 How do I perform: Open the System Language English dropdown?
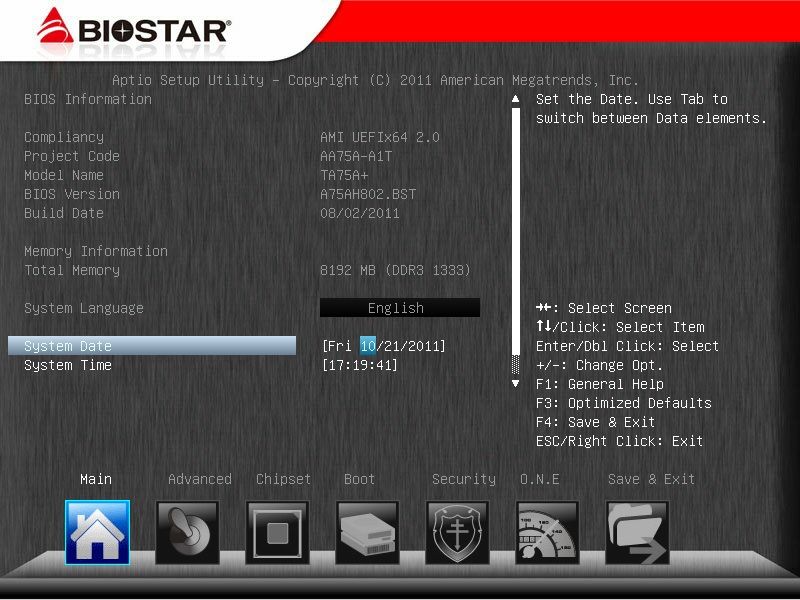tap(399, 308)
